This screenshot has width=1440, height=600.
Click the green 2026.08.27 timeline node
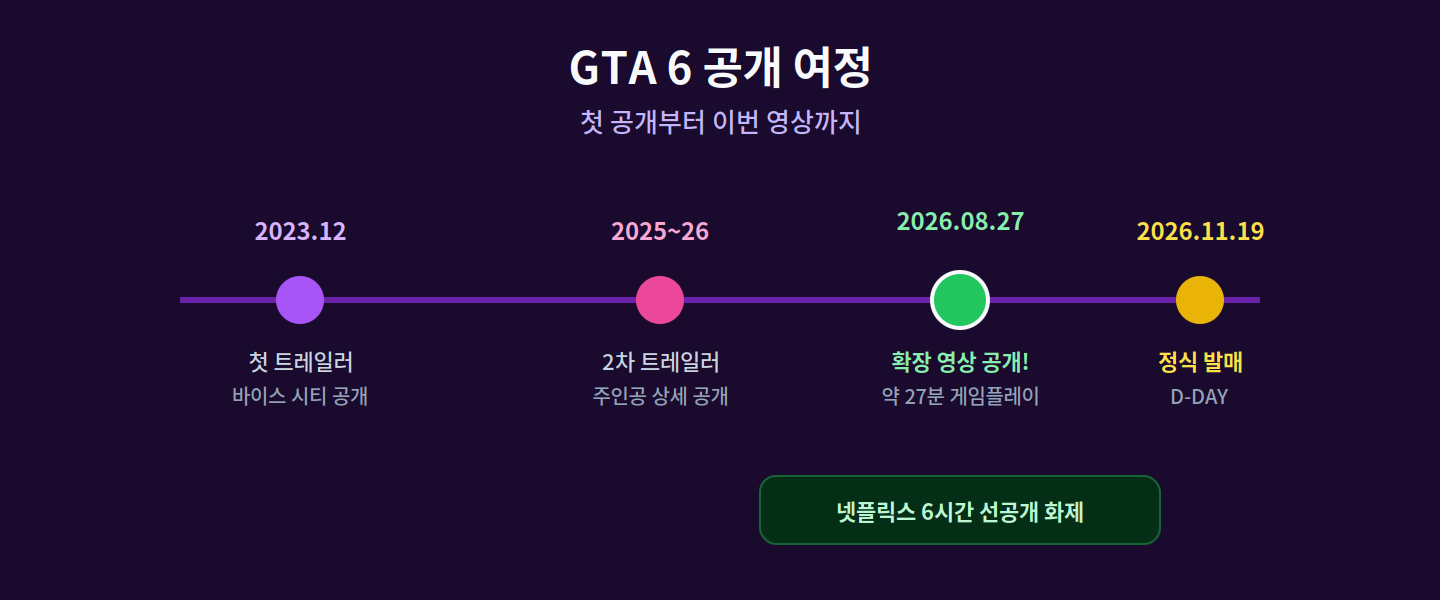click(x=960, y=300)
